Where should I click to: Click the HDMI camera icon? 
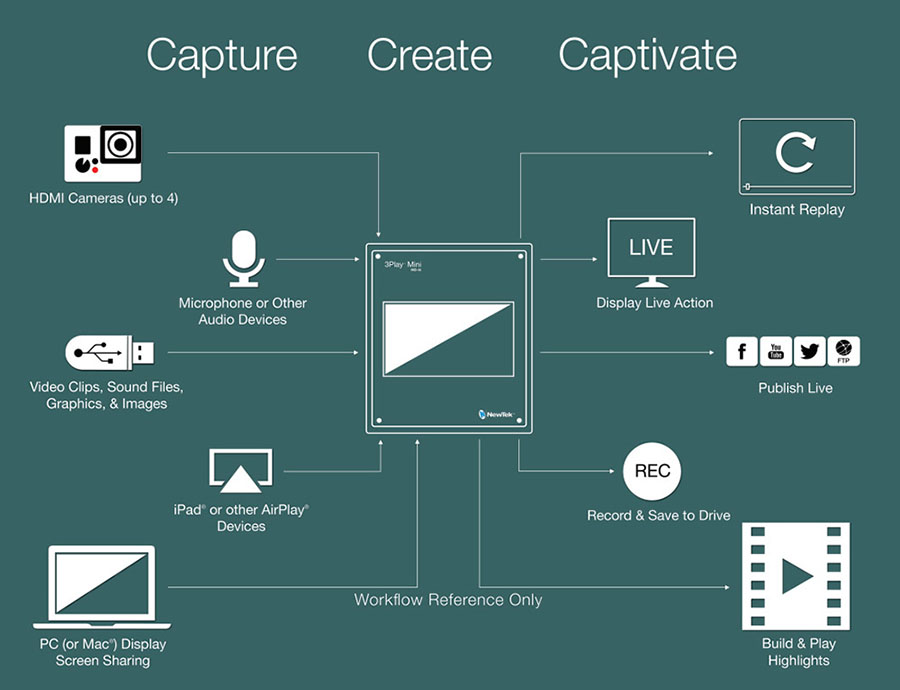click(x=103, y=152)
